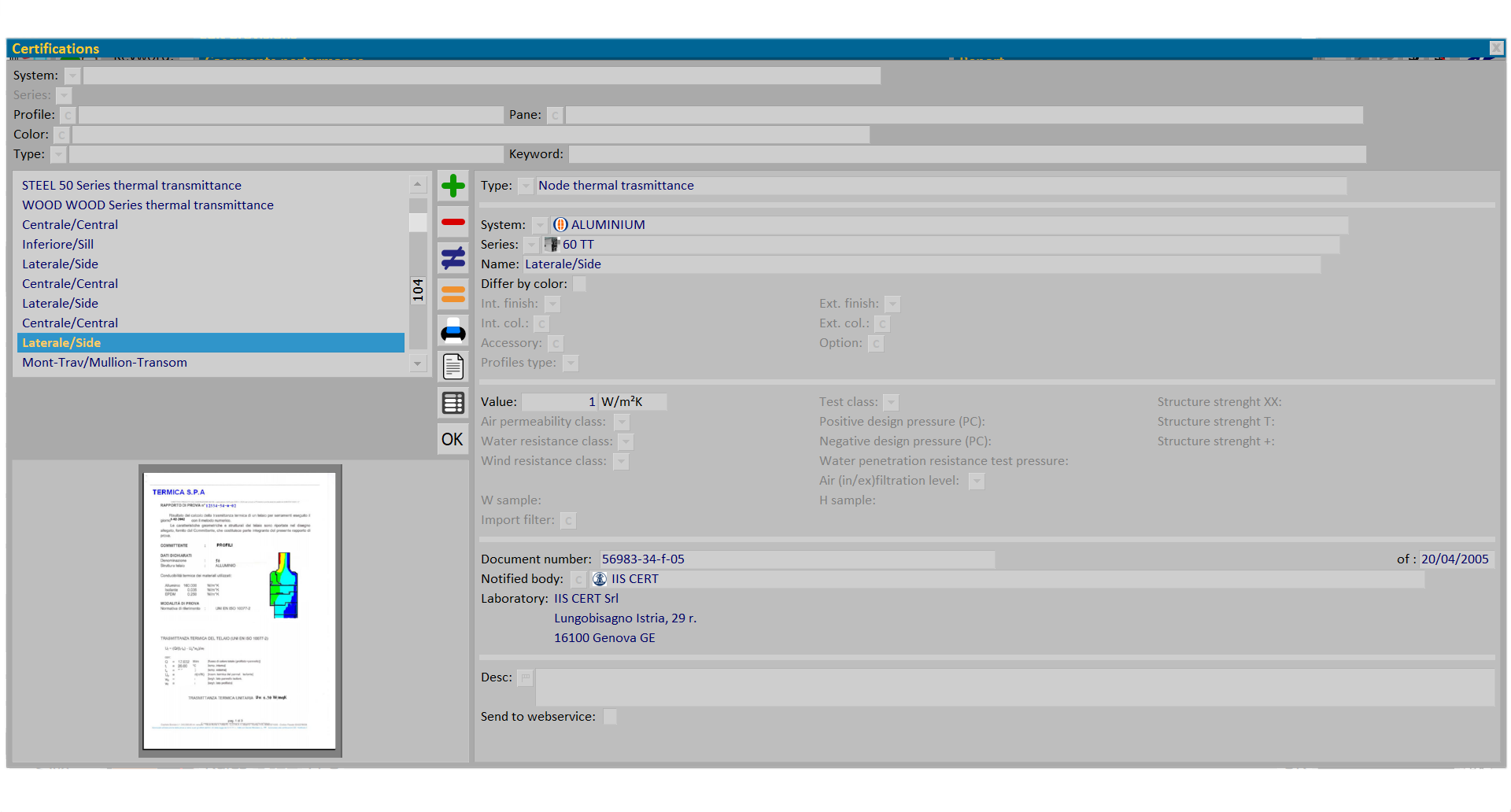Click the red minus delete icon
The height and width of the screenshot is (812, 1511).
pos(453,223)
